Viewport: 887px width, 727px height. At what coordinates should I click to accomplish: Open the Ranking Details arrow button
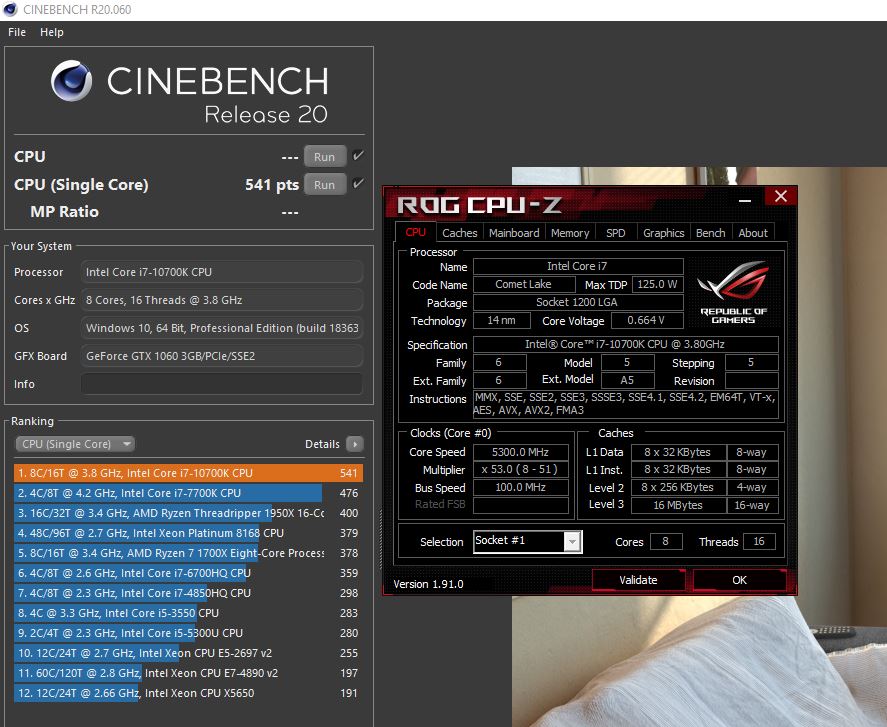point(355,444)
